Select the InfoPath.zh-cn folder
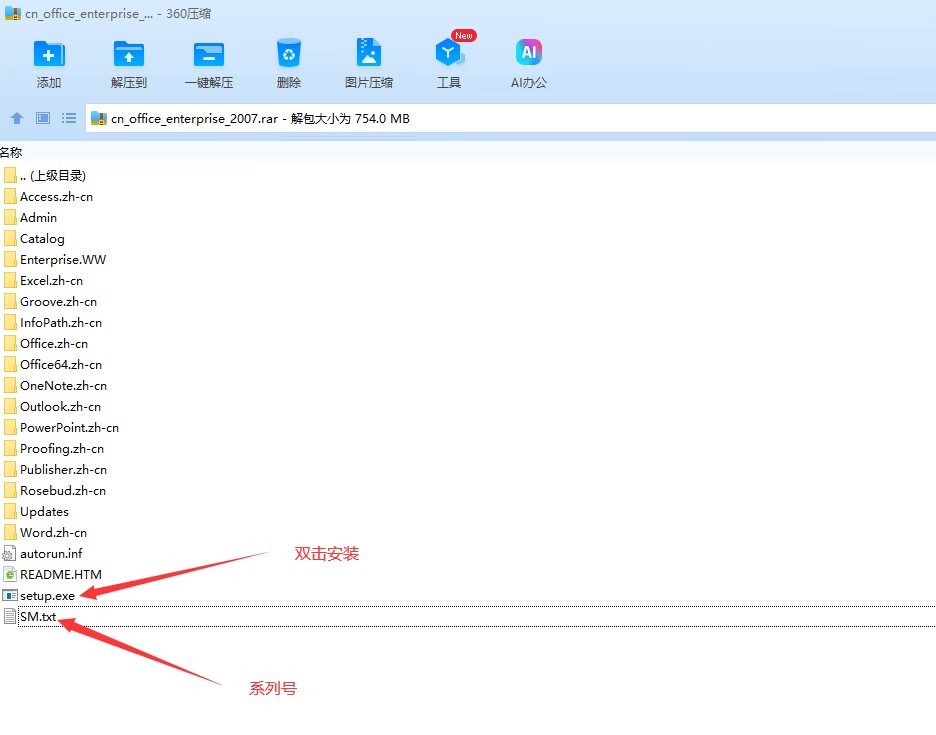Screen dimensions: 936x735 54,322
